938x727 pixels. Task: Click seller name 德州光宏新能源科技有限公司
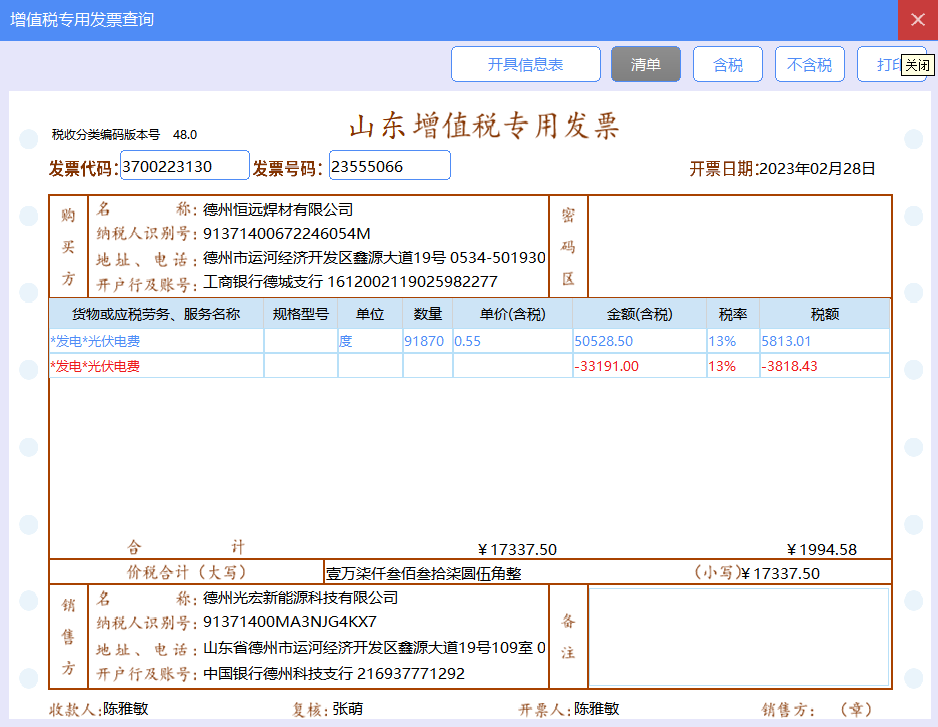pyautogui.click(x=300, y=597)
